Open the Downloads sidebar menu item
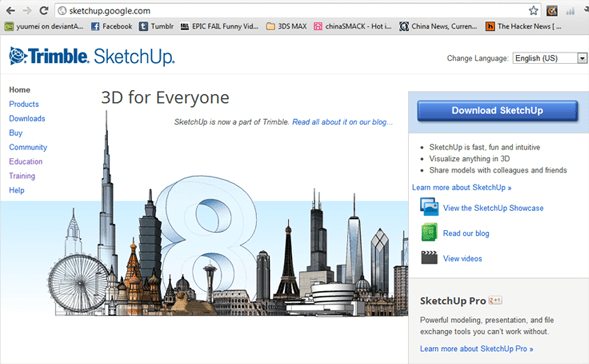Viewport: 589px width, 364px height. [27, 118]
